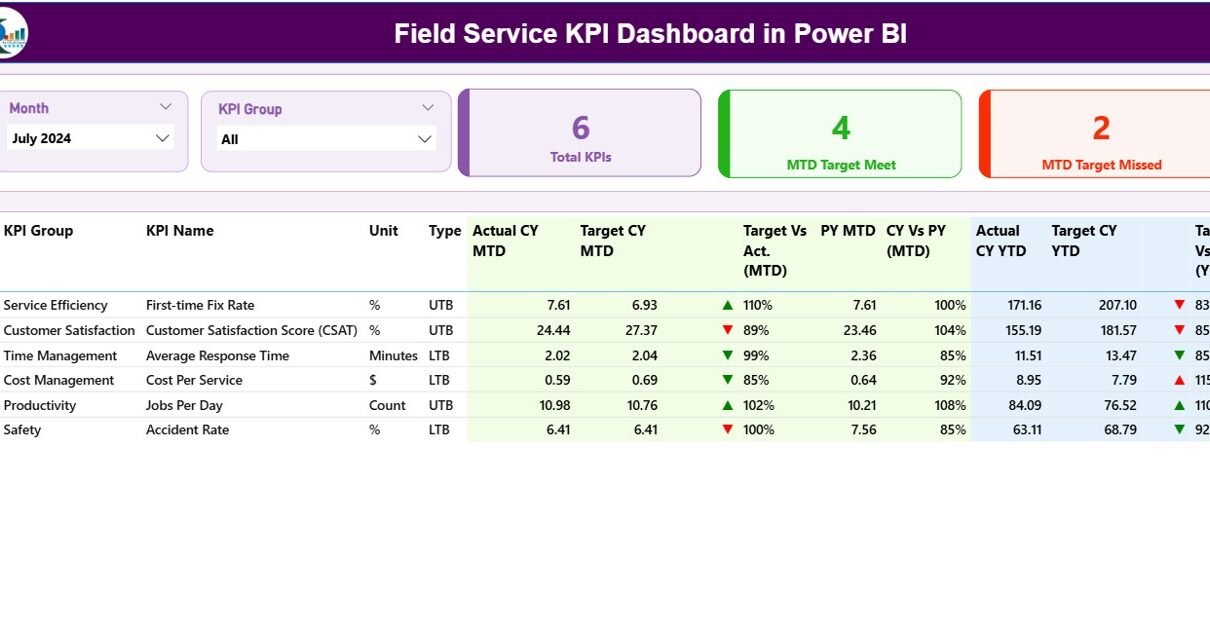Select the MTD Target Meet card

click(x=840, y=134)
